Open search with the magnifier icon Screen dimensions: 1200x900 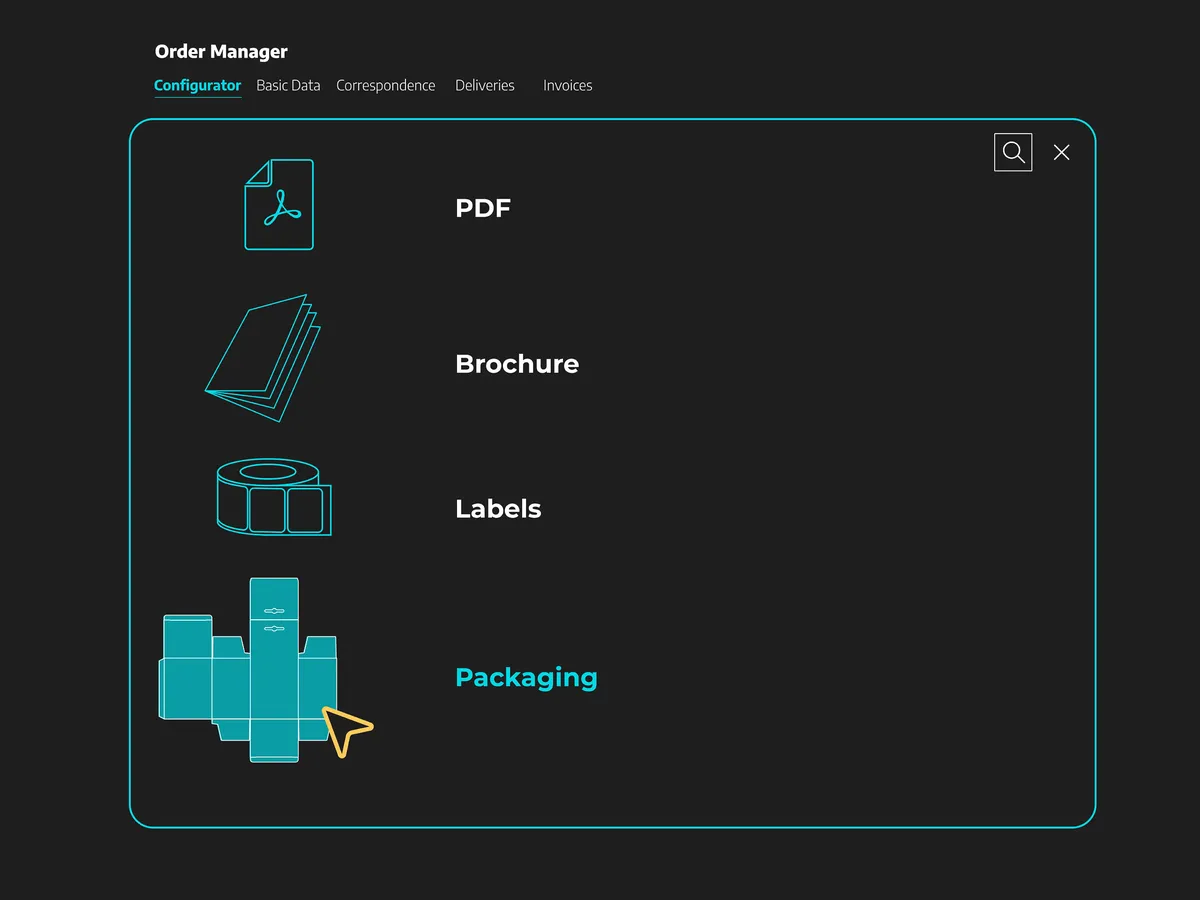[x=1013, y=152]
